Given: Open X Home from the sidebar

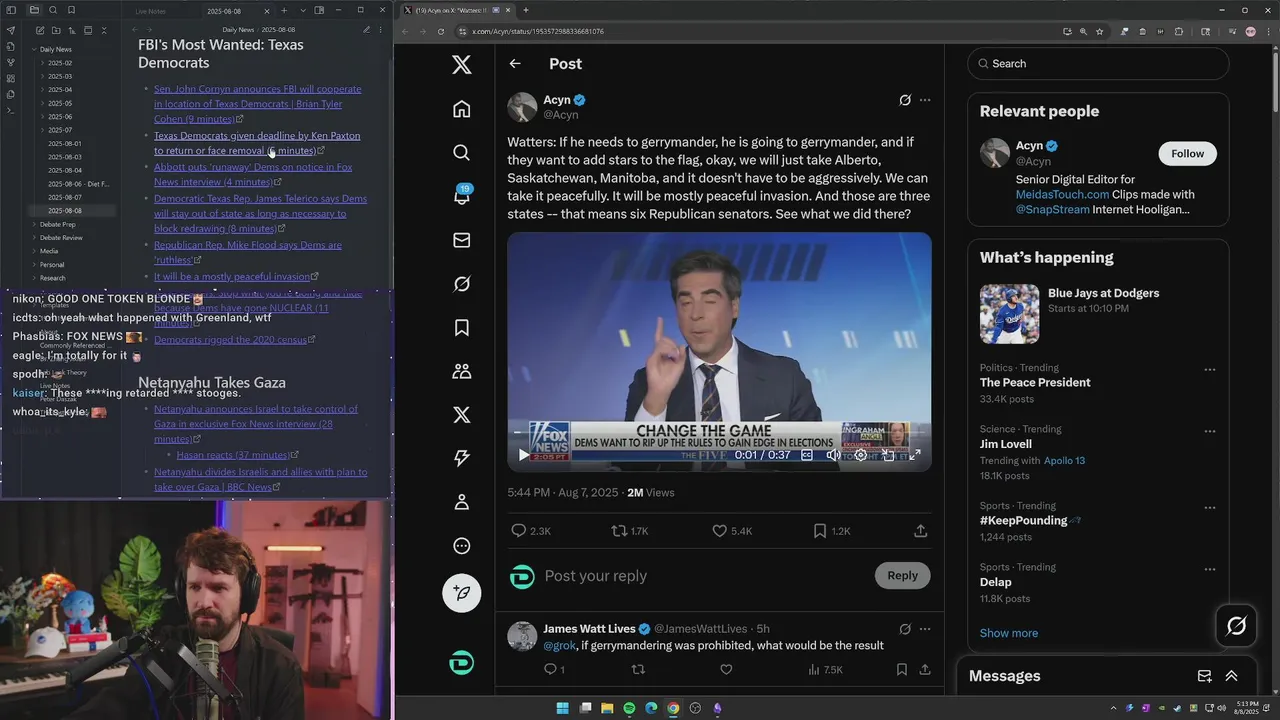Looking at the screenshot, I should 461,109.
